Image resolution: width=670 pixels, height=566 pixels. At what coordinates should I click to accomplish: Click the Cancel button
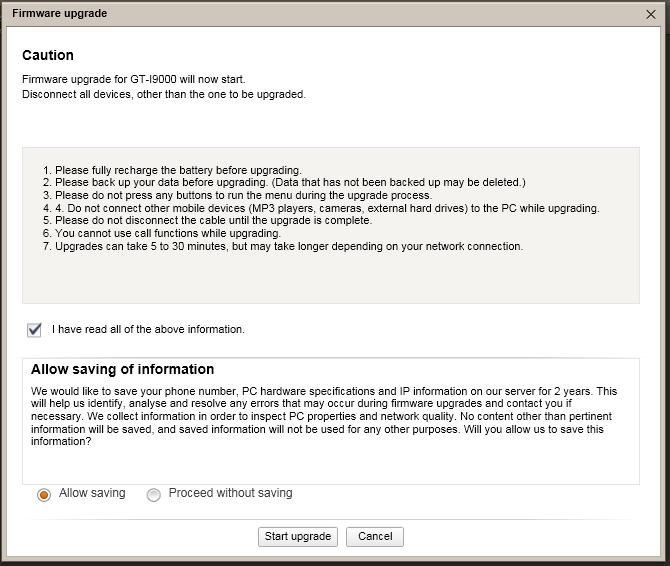coord(375,537)
